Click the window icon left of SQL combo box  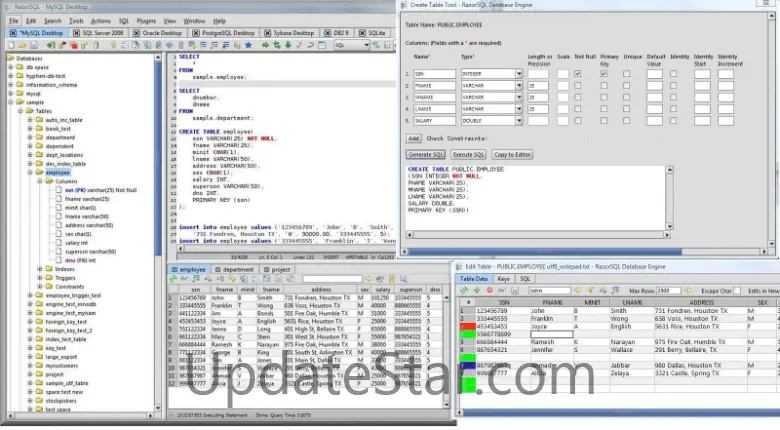pos(322,45)
